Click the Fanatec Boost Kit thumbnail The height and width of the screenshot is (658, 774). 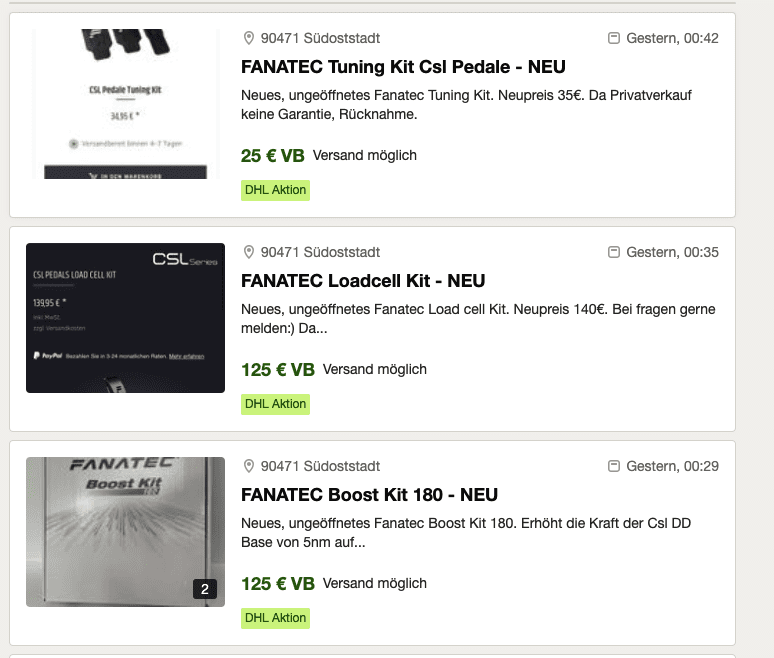pyautogui.click(x=125, y=532)
